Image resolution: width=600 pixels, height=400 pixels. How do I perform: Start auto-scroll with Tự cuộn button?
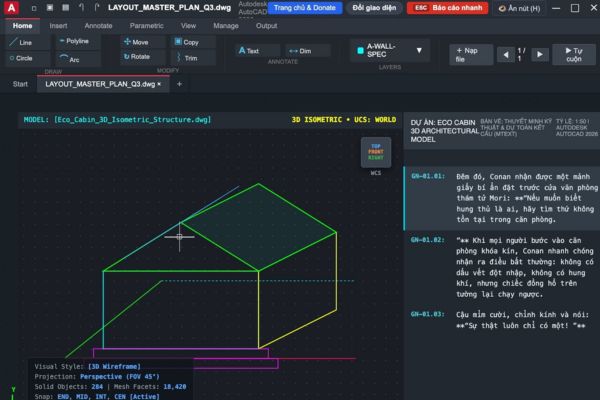(x=574, y=55)
